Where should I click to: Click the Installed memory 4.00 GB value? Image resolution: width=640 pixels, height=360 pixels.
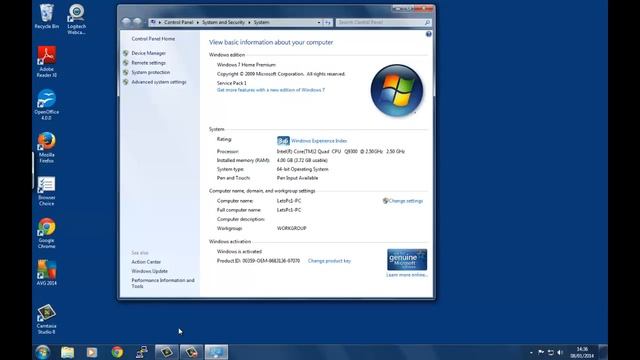click(x=302, y=160)
